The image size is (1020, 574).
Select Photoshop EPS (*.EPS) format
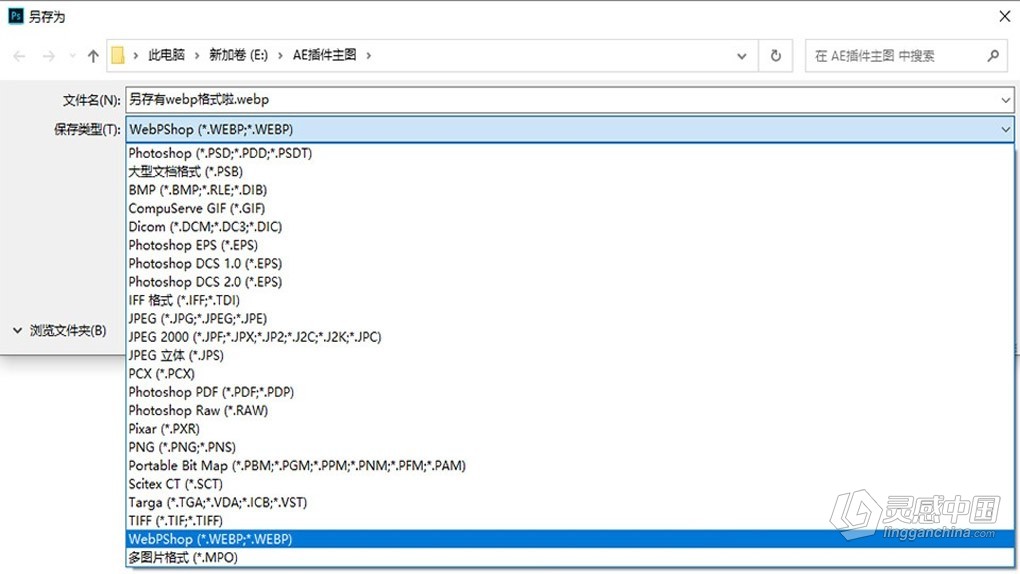click(x=569, y=245)
